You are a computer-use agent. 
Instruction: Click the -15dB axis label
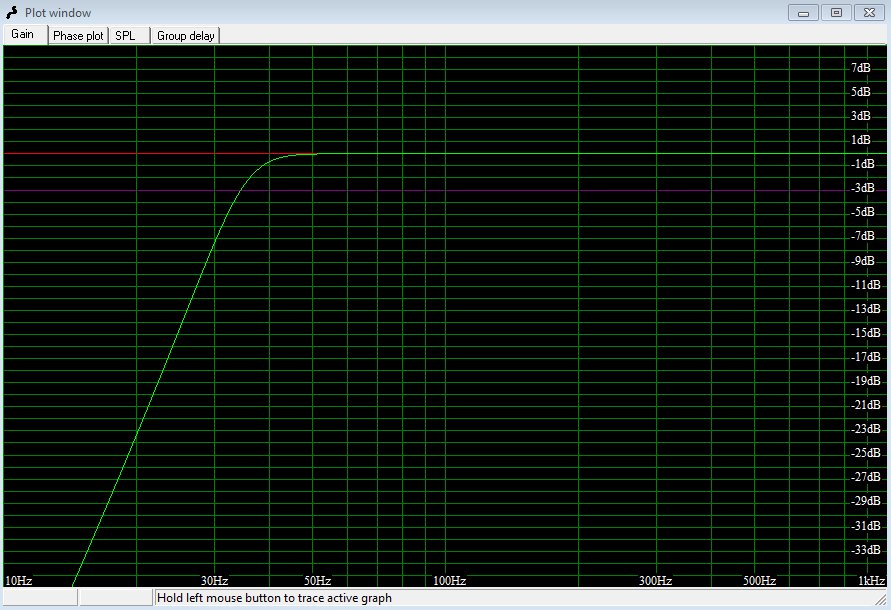coord(866,333)
